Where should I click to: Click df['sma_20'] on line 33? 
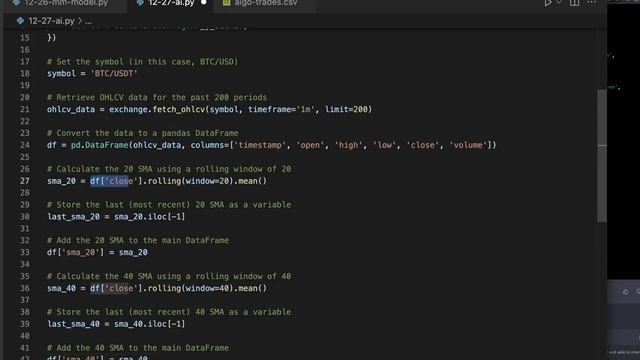pyautogui.click(x=76, y=252)
